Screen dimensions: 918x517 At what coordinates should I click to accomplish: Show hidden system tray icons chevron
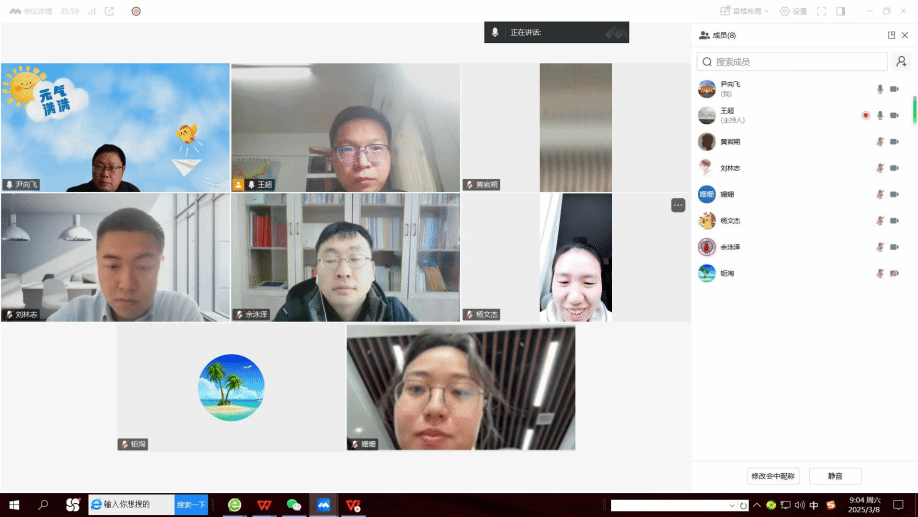(x=756, y=506)
